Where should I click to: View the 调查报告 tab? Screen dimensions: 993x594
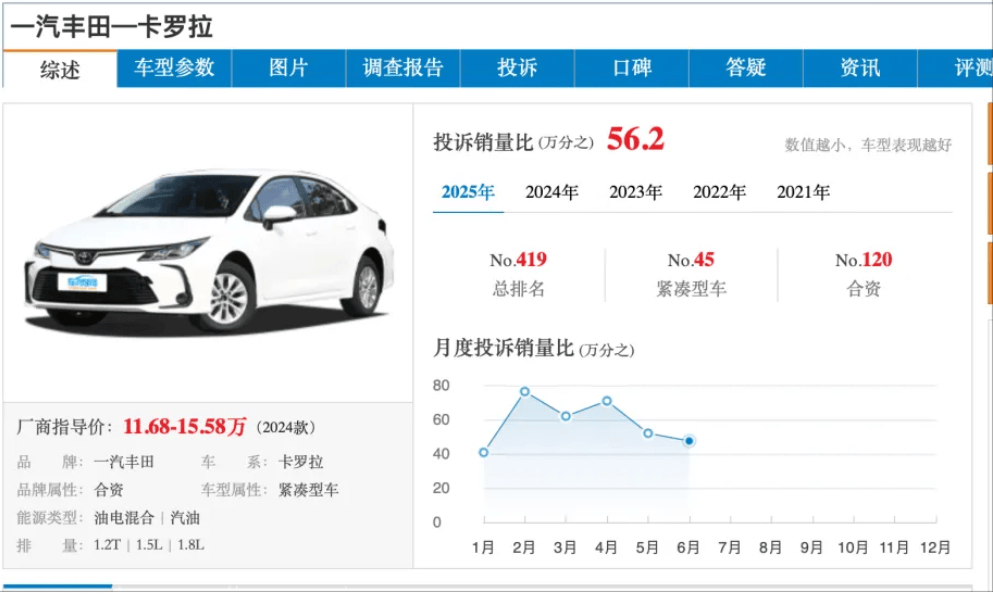(402, 67)
